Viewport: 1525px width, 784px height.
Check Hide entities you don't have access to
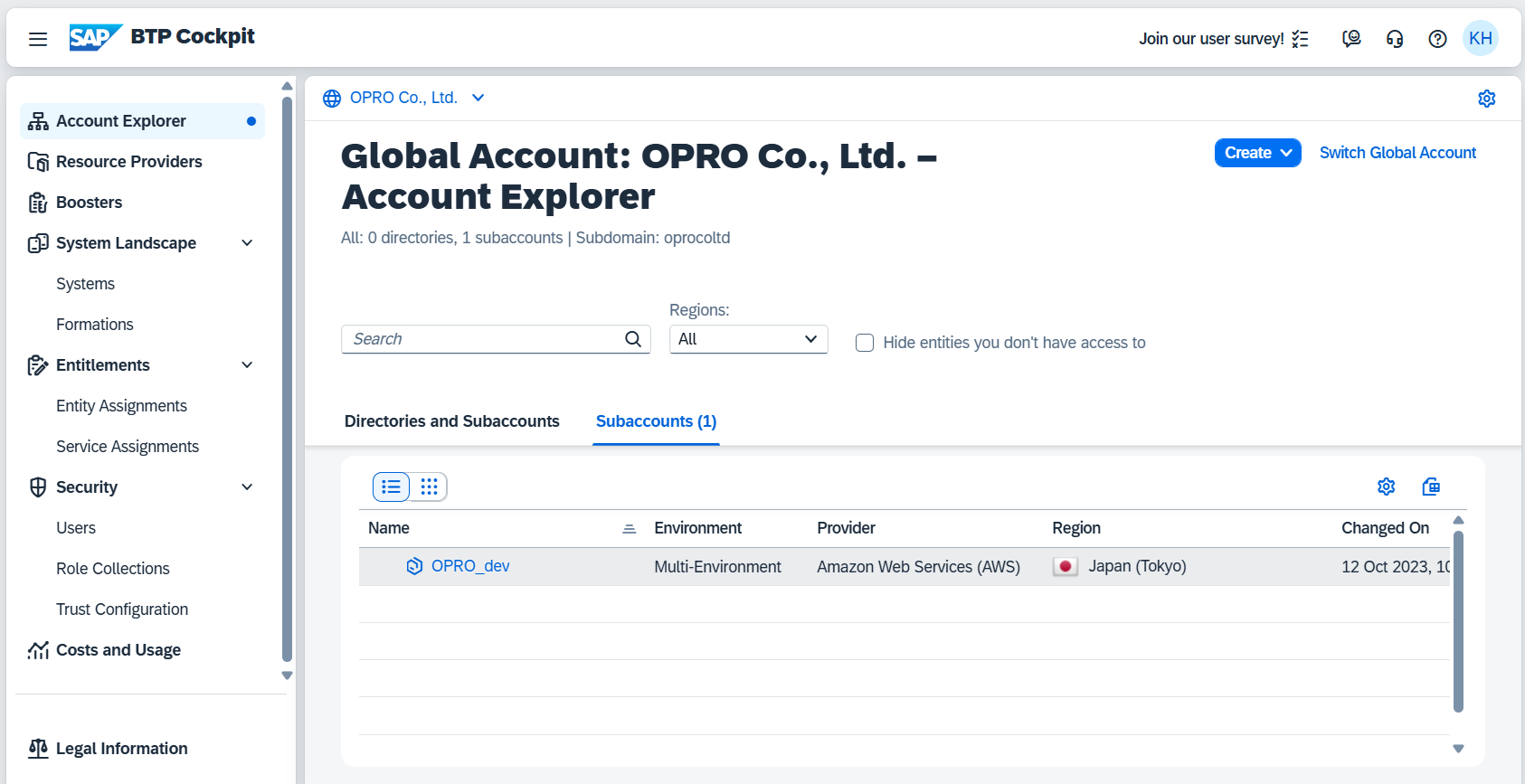pos(865,343)
